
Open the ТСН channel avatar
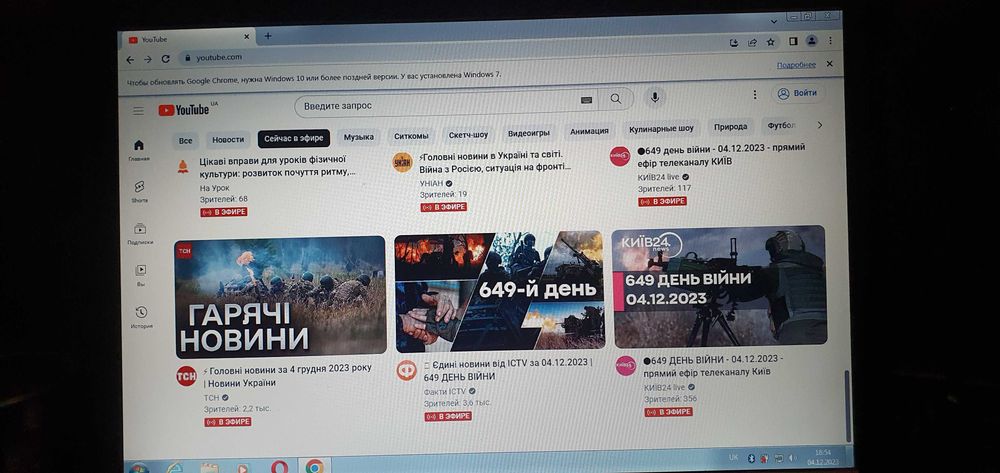click(x=186, y=375)
